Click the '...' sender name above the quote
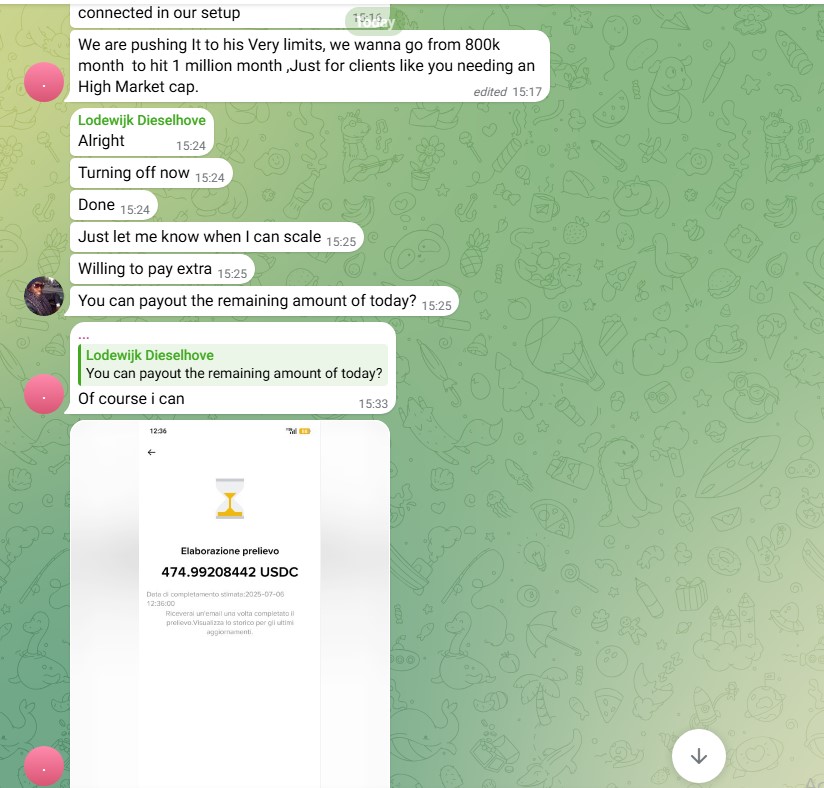Image resolution: width=824 pixels, height=788 pixels. 84,335
